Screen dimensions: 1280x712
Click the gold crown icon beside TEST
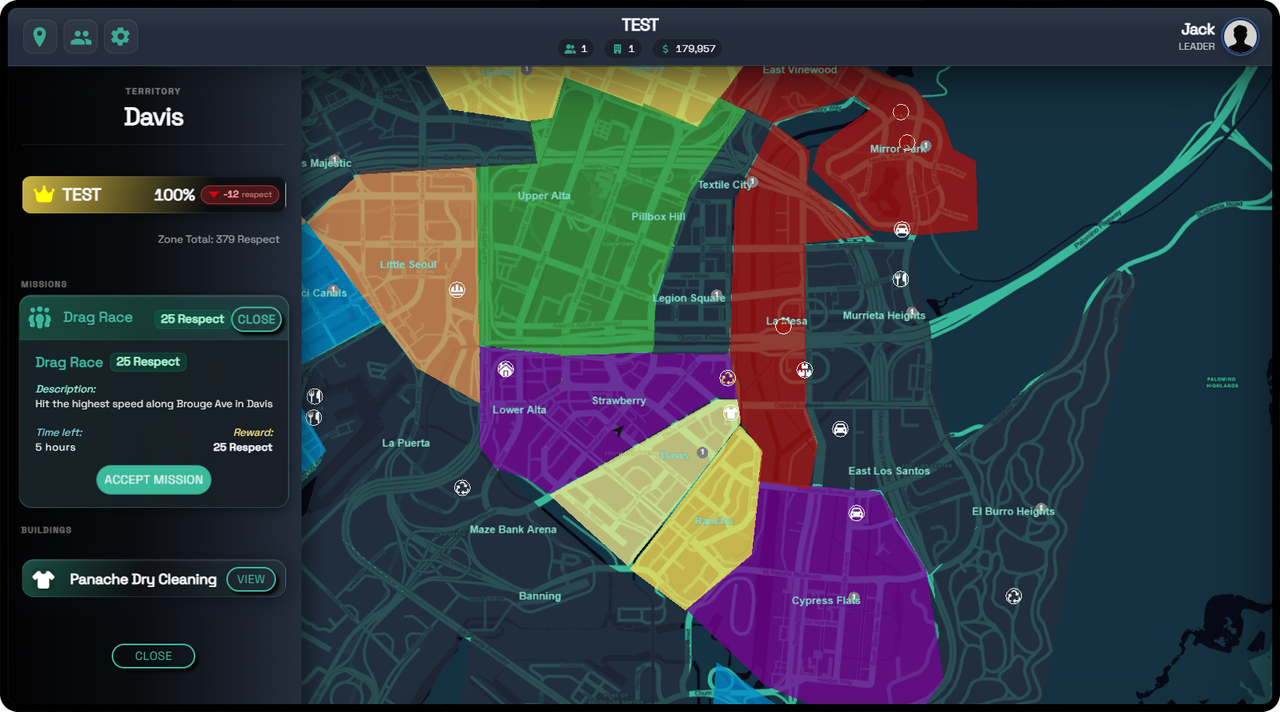tap(43, 195)
